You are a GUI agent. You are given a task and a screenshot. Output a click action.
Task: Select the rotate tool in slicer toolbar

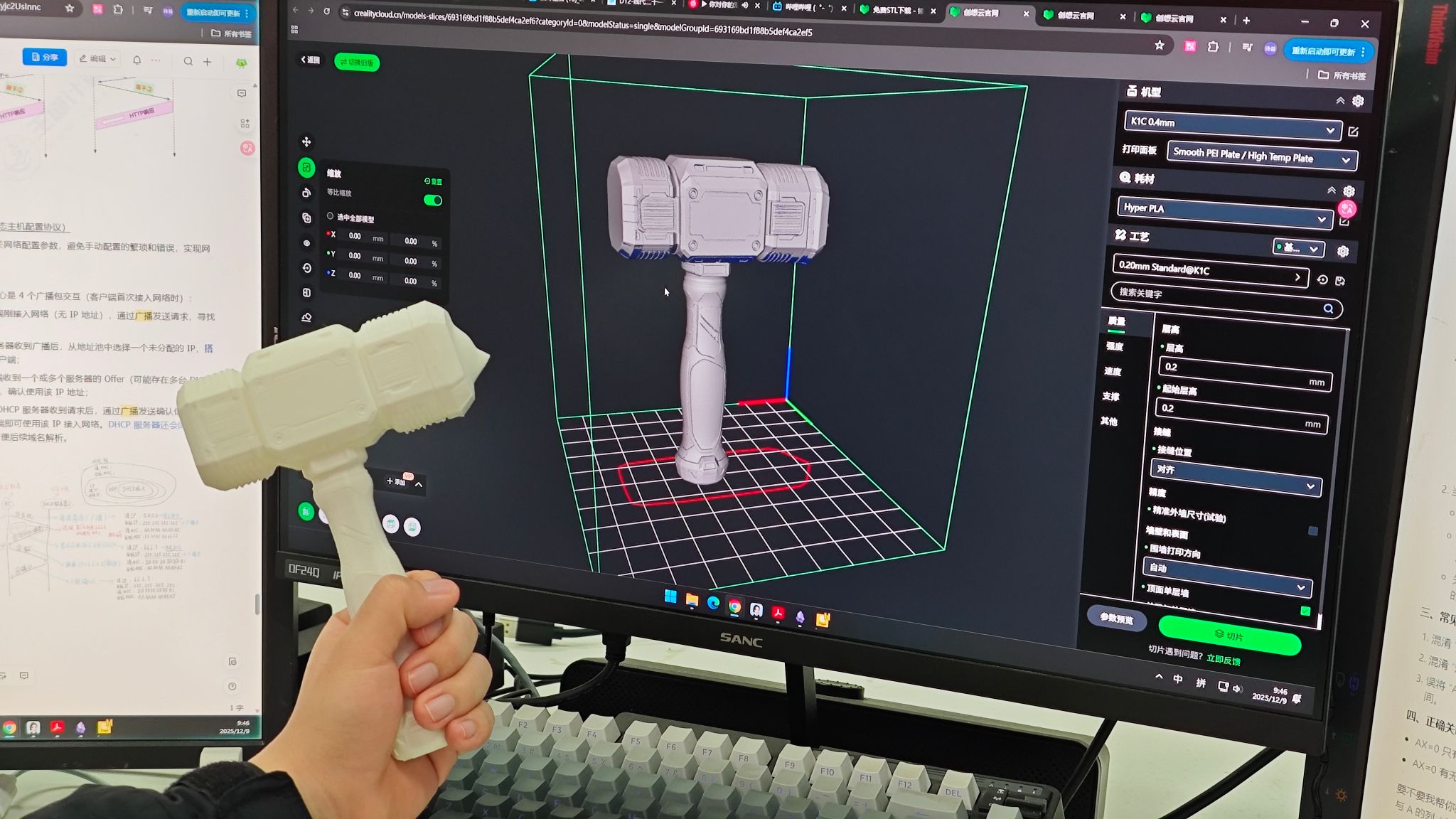(x=306, y=193)
